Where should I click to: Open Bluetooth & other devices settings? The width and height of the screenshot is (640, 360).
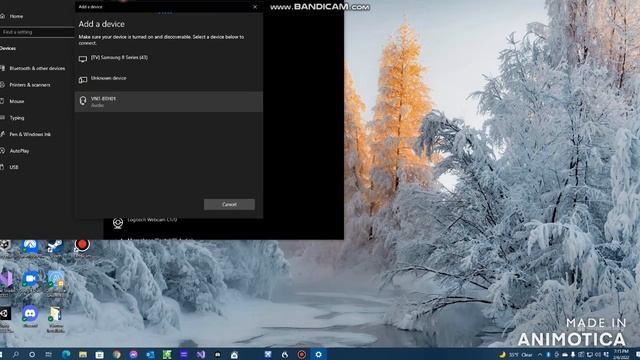coord(37,69)
